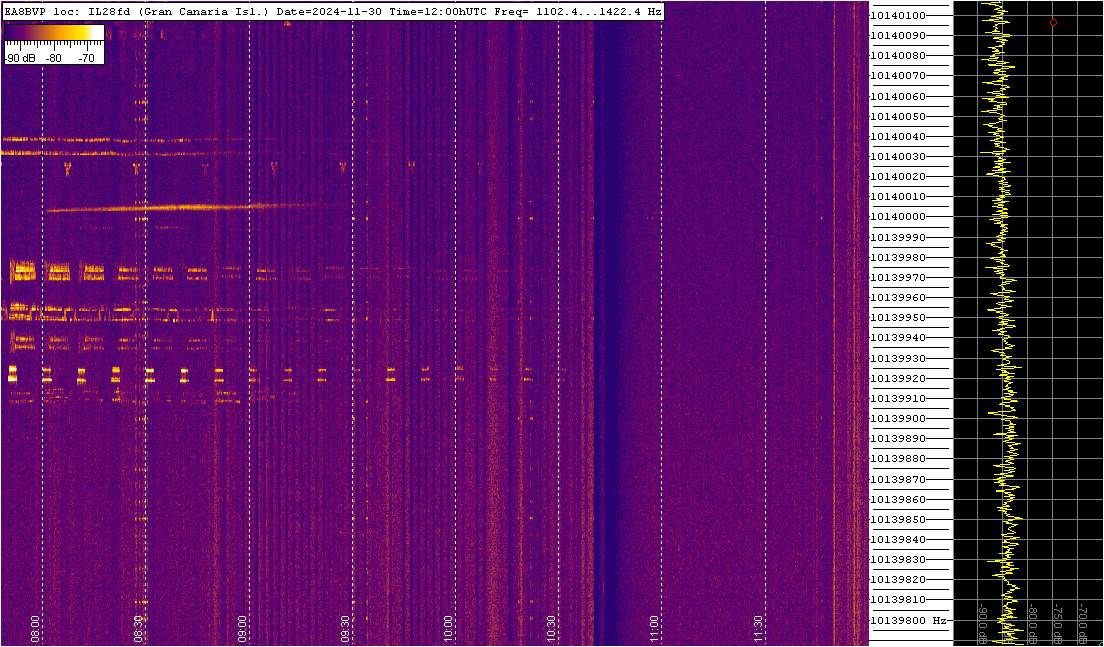Click the 10139920 frequency label
This screenshot has height=647, width=1104.
pyautogui.click(x=898, y=378)
